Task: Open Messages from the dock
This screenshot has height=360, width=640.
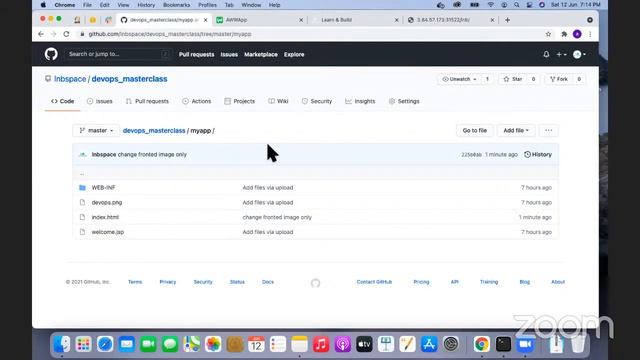Action: click(x=170, y=344)
